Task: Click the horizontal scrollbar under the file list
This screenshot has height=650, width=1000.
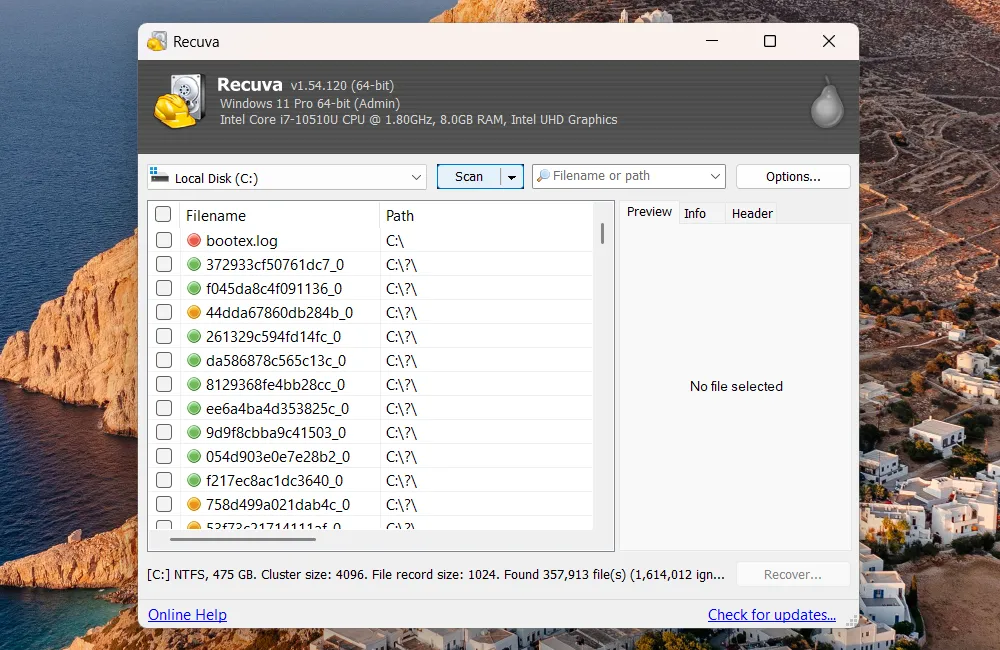Action: pos(243,540)
